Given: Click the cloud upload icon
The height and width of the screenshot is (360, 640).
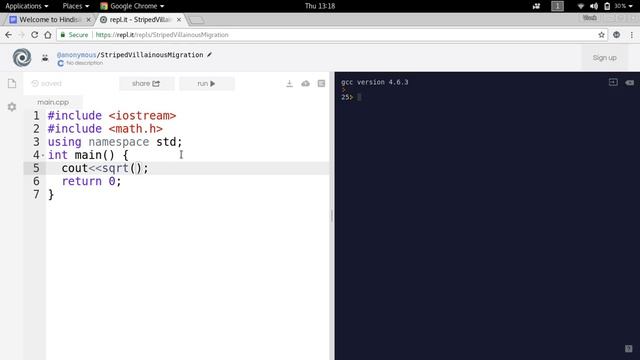Looking at the screenshot, I should 305,84.
